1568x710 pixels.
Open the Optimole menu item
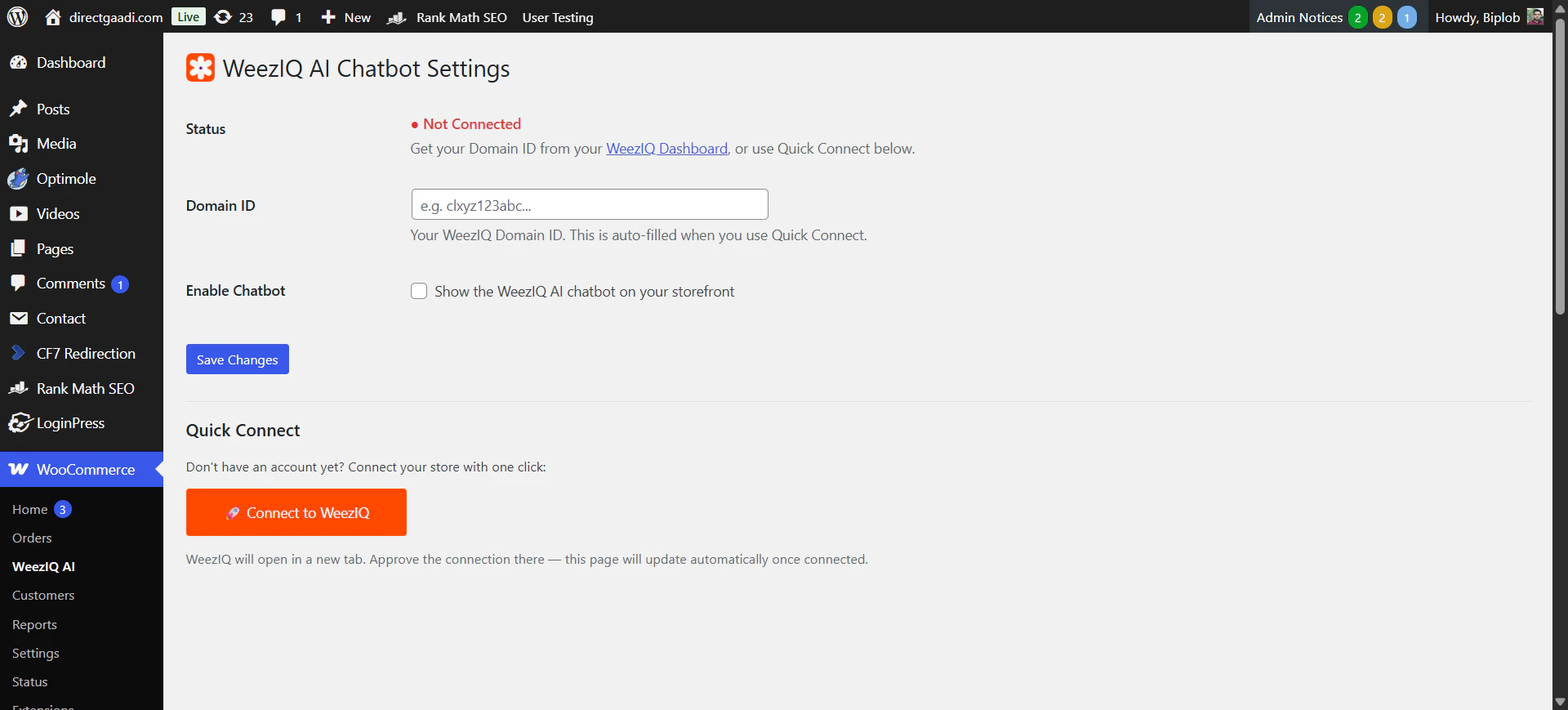point(82,179)
